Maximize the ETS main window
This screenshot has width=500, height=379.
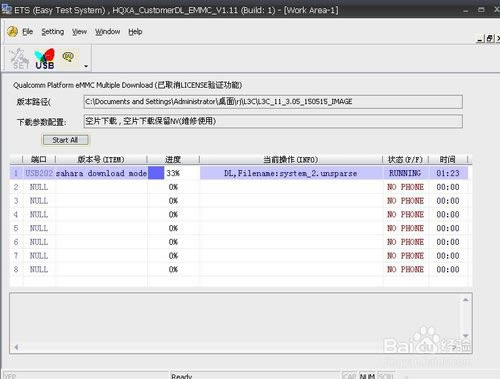(x=481, y=10)
